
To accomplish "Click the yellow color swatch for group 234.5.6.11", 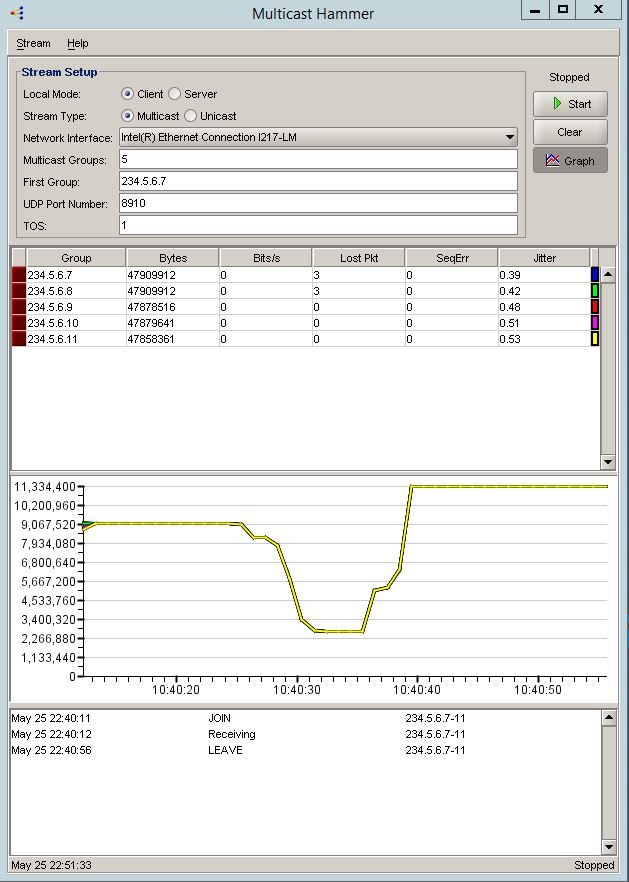I will click(595, 339).
